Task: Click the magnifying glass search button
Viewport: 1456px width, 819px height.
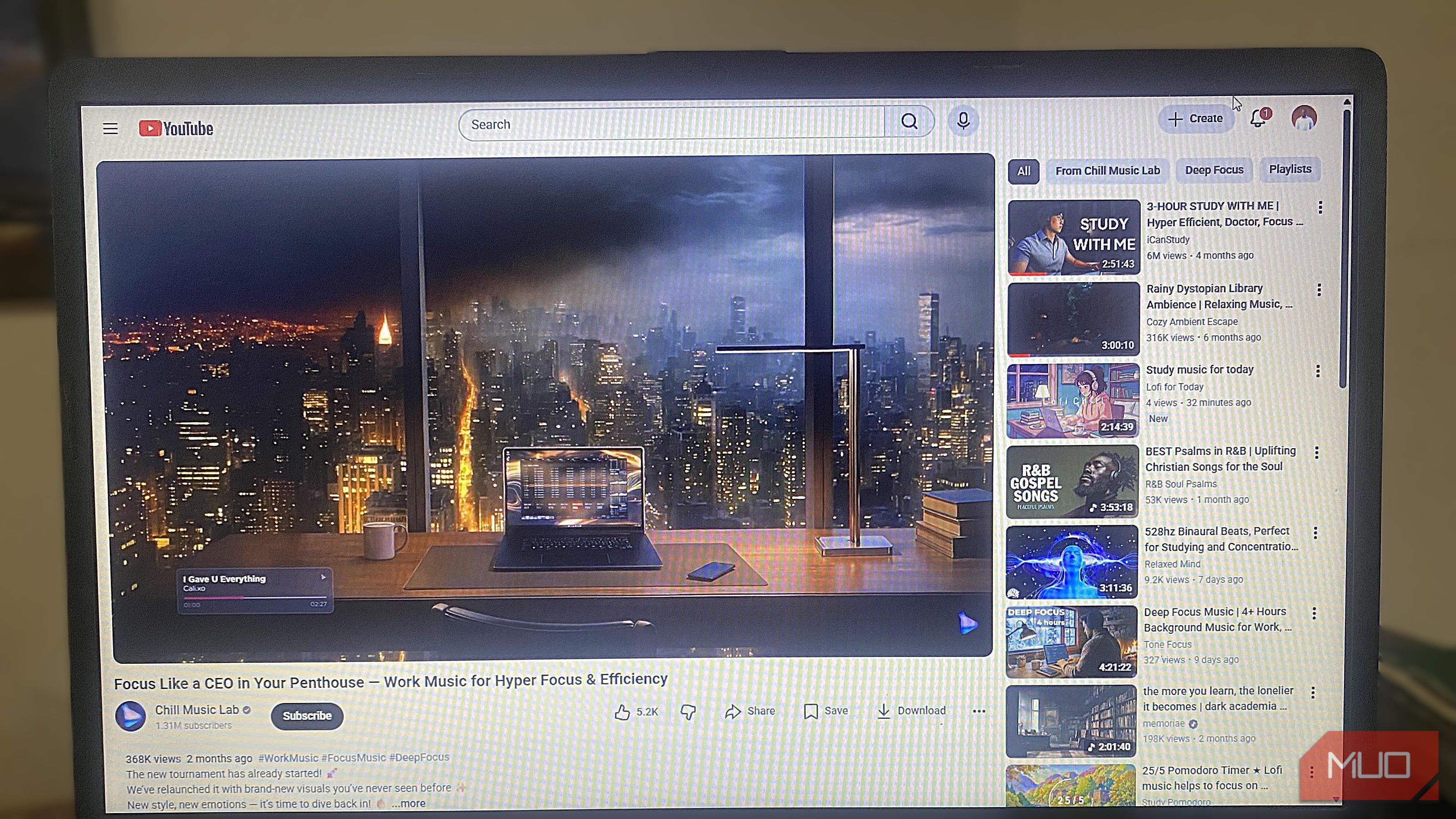Action: tap(909, 121)
